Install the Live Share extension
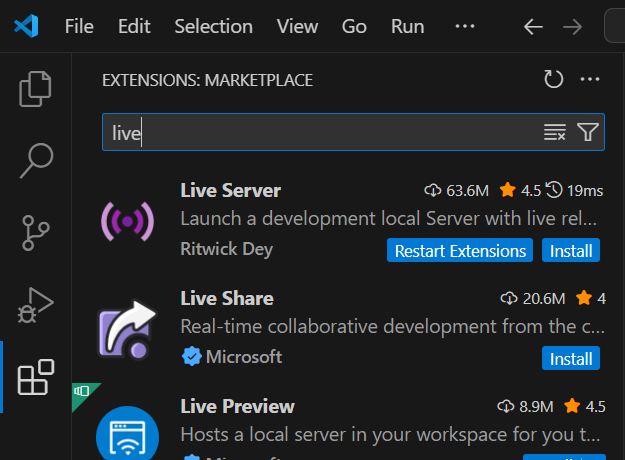 point(570,358)
